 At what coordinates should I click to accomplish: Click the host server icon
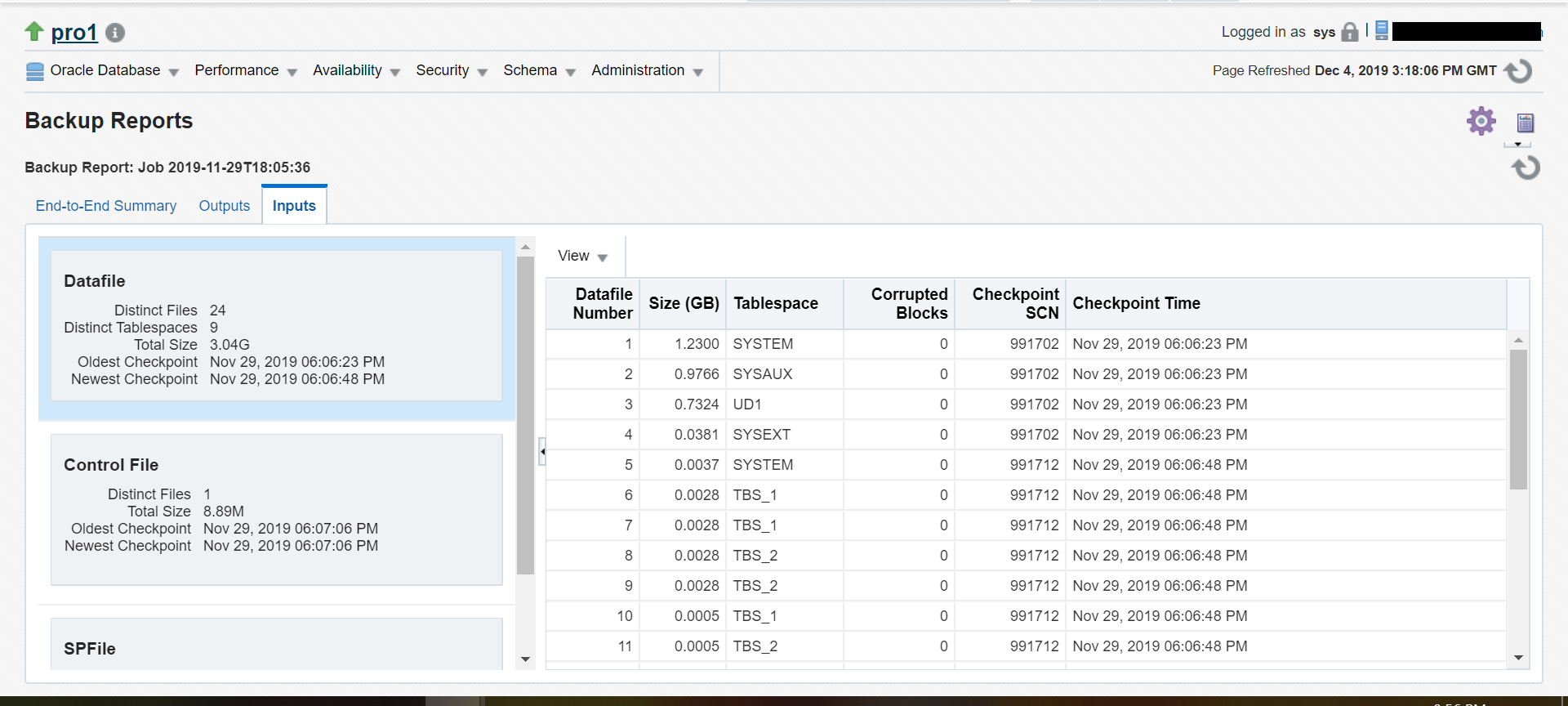pyautogui.click(x=1382, y=31)
